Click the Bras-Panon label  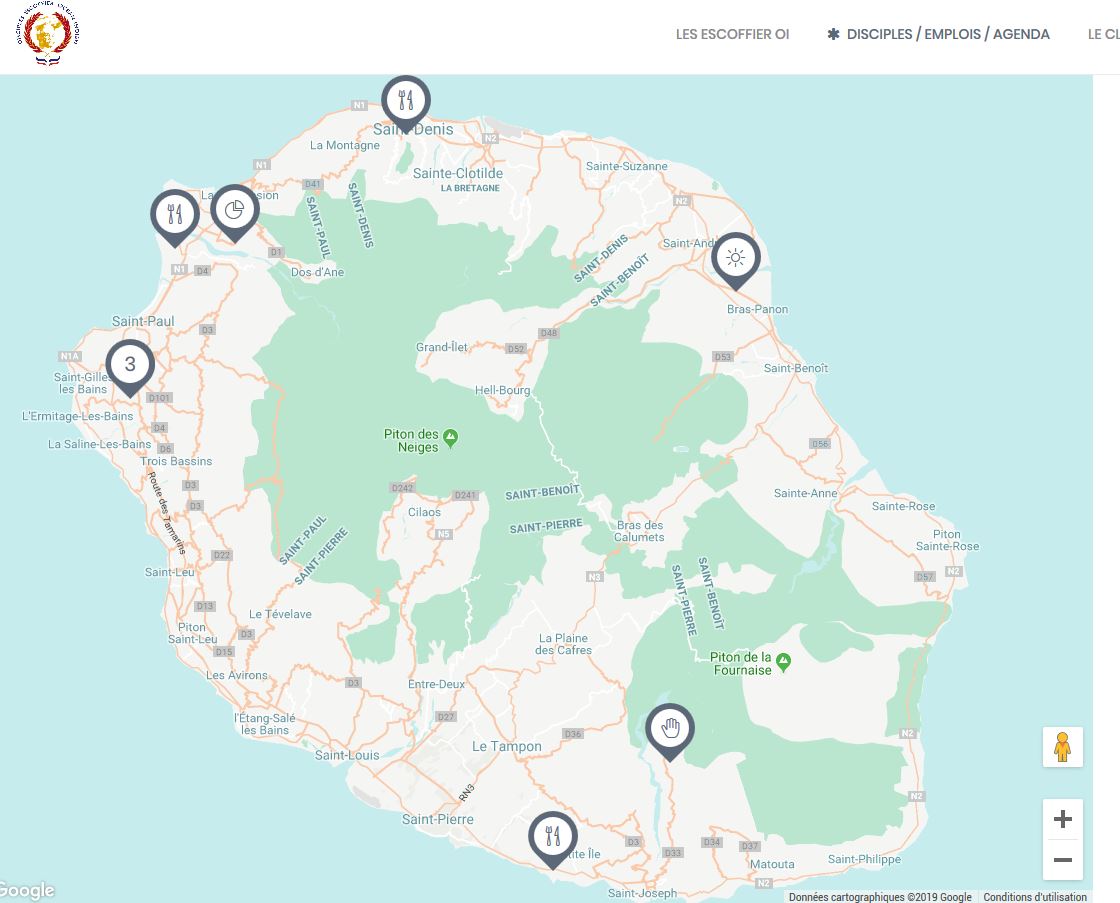pyautogui.click(x=757, y=309)
